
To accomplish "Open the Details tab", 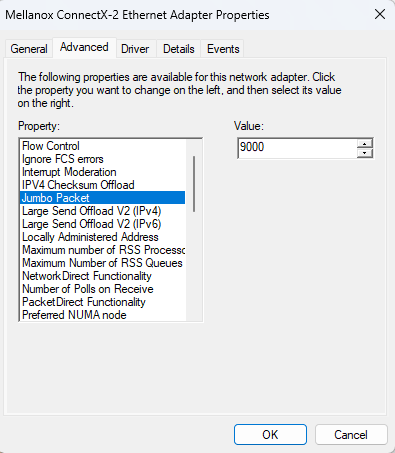I will tap(179, 49).
